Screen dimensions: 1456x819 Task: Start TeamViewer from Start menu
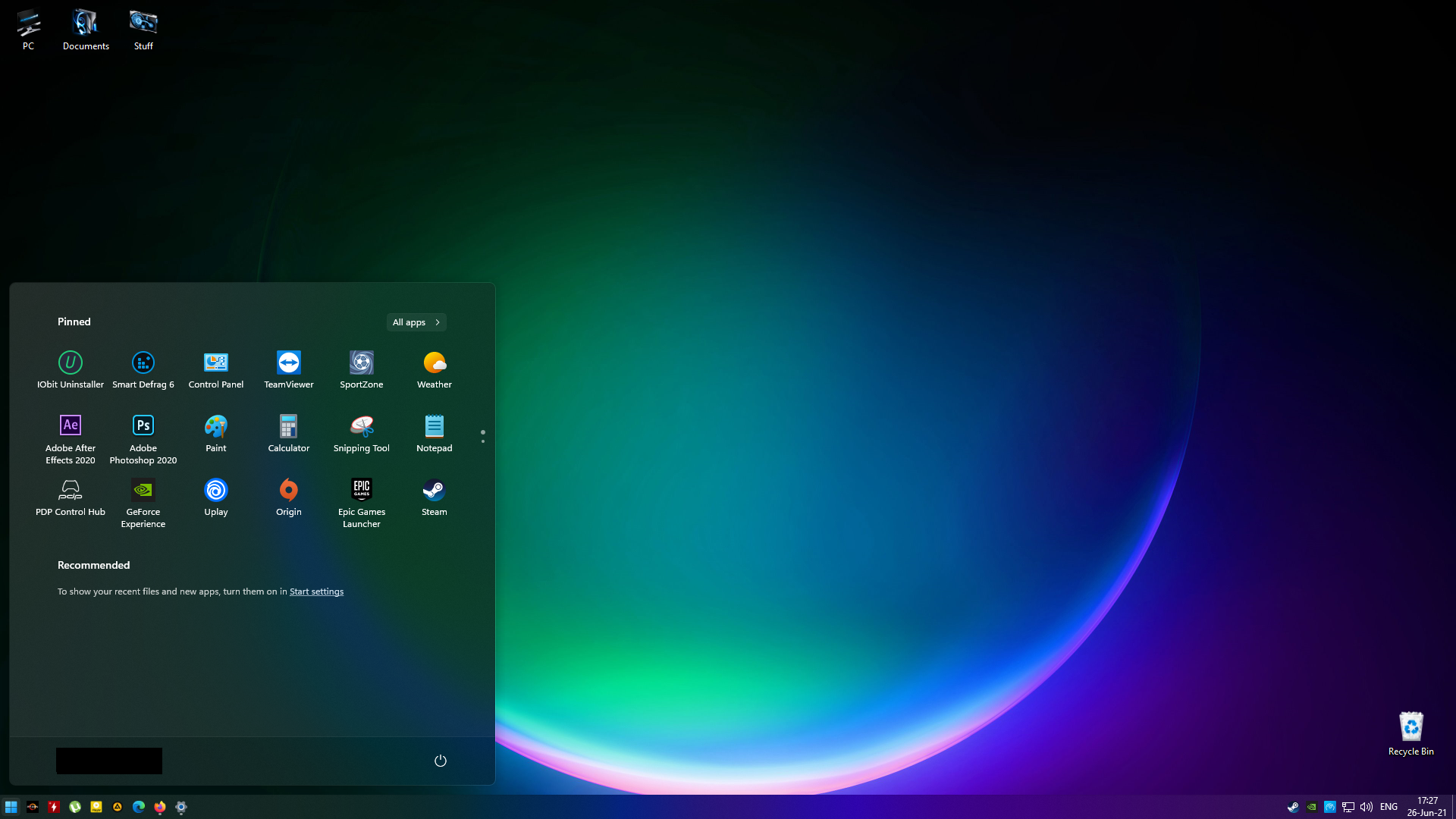point(289,369)
